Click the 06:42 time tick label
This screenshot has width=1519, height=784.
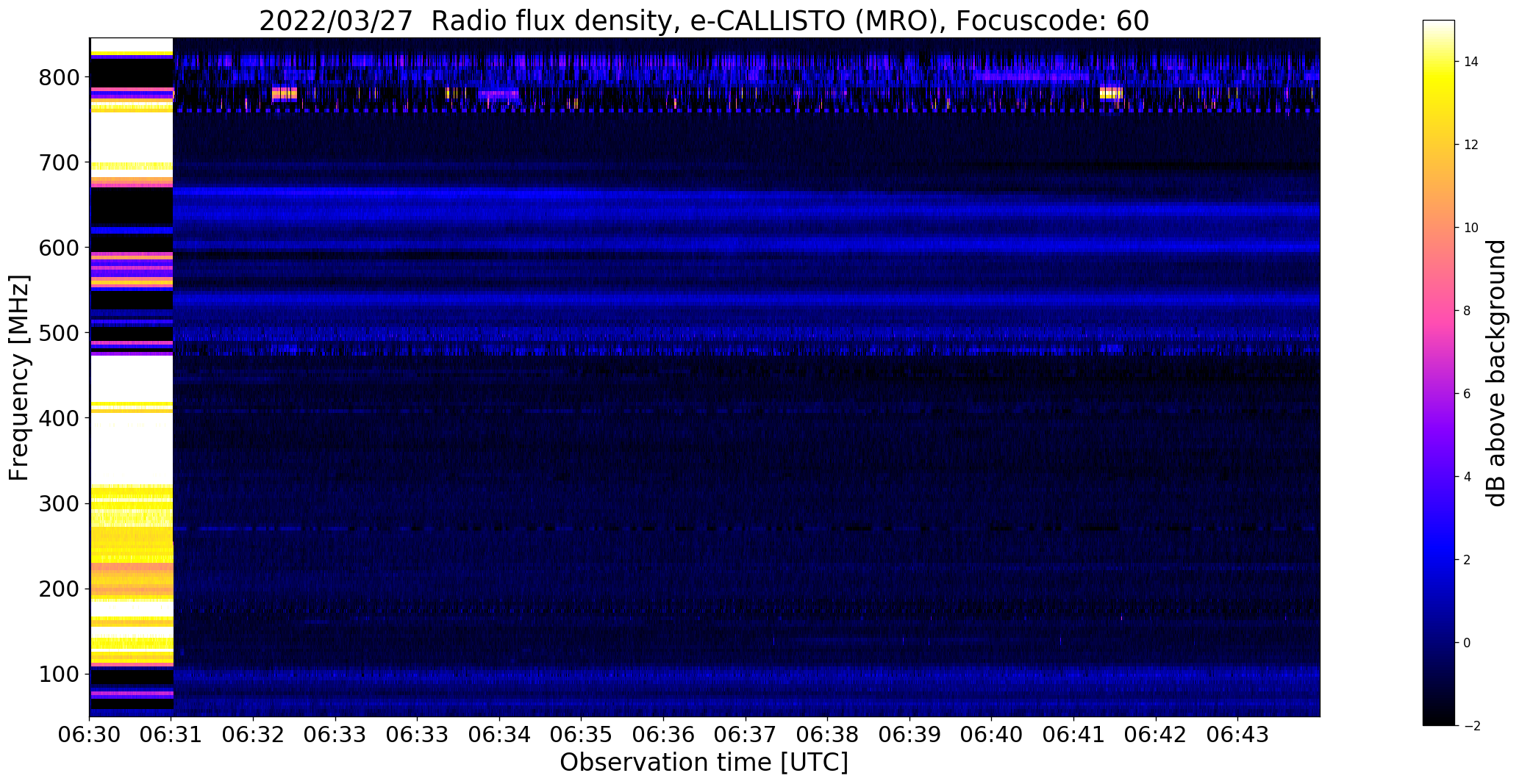pyautogui.click(x=1156, y=735)
